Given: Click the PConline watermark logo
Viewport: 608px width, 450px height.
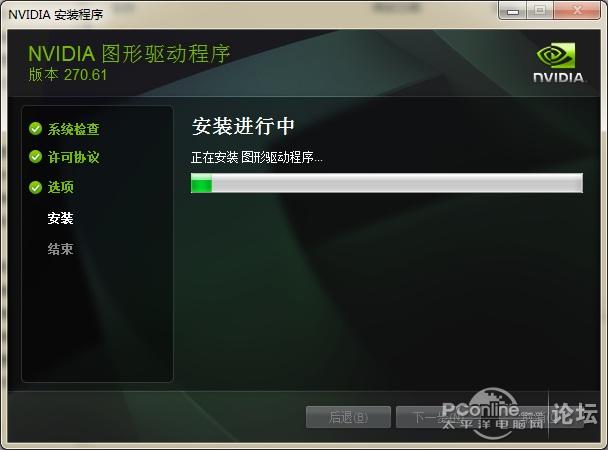Looking at the screenshot, I should 493,415.
